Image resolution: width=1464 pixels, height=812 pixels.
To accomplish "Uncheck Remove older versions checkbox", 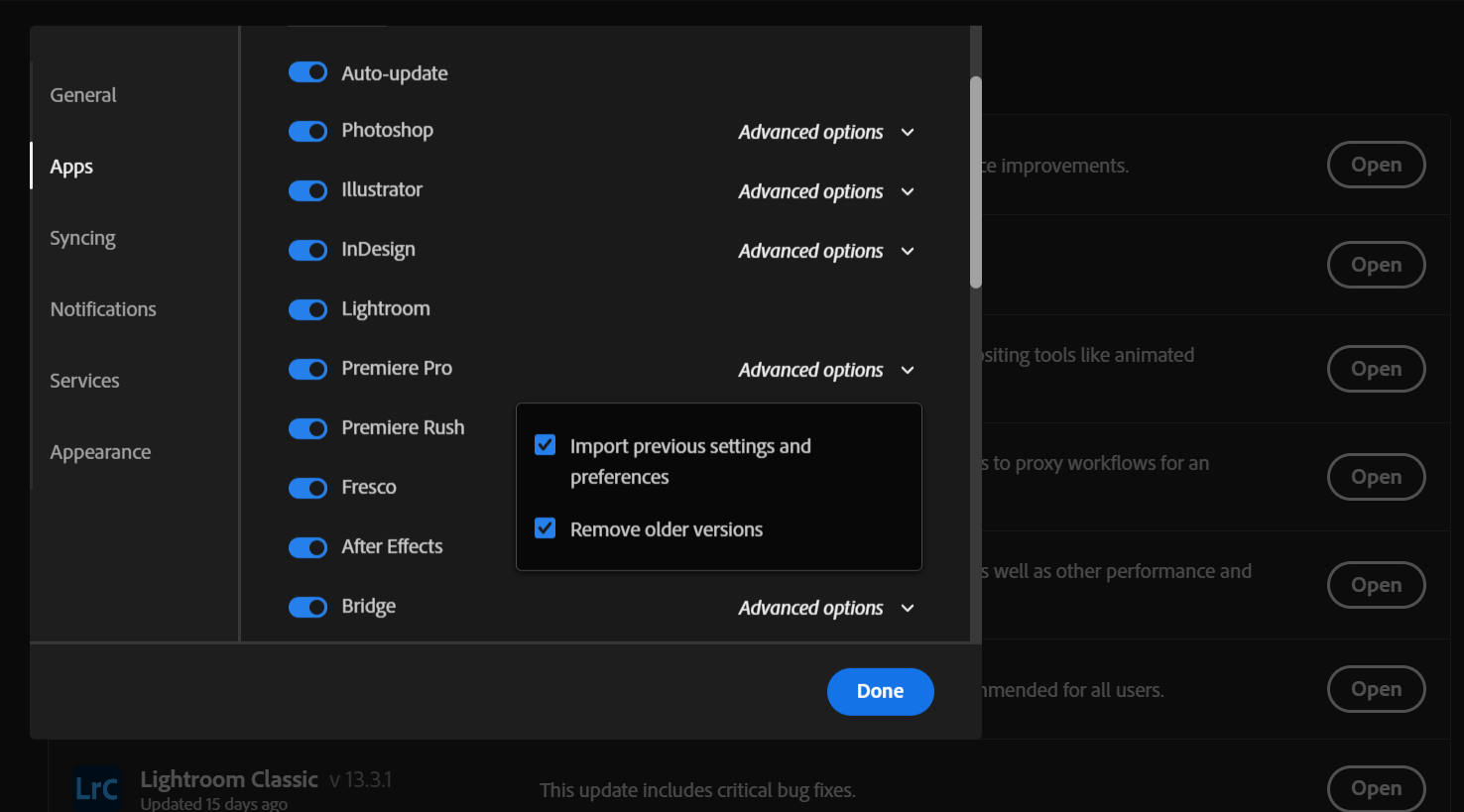I will (546, 528).
